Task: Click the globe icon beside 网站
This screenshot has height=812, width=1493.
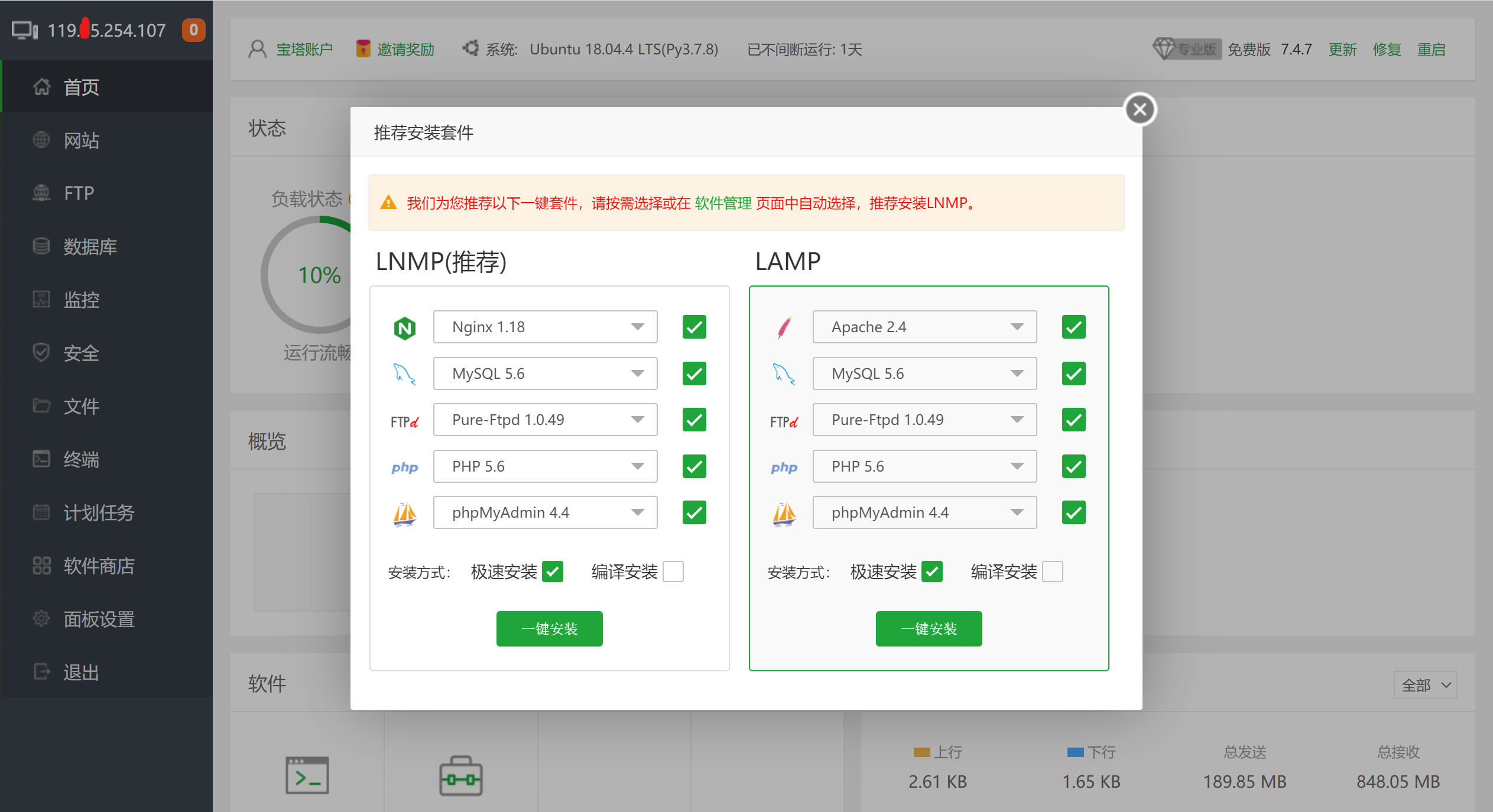Action: pyautogui.click(x=41, y=140)
